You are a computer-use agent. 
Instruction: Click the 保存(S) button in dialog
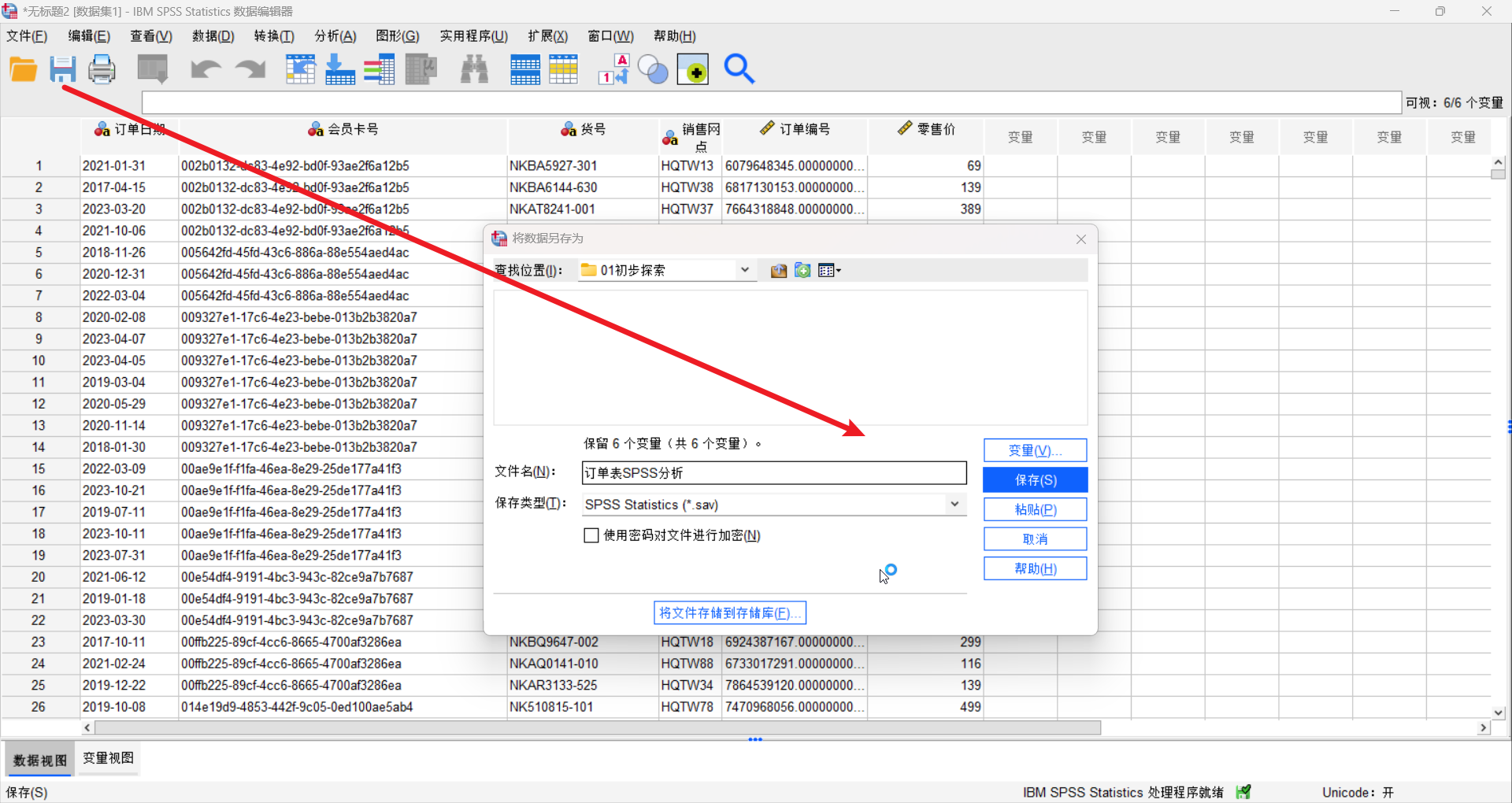[x=1035, y=480]
